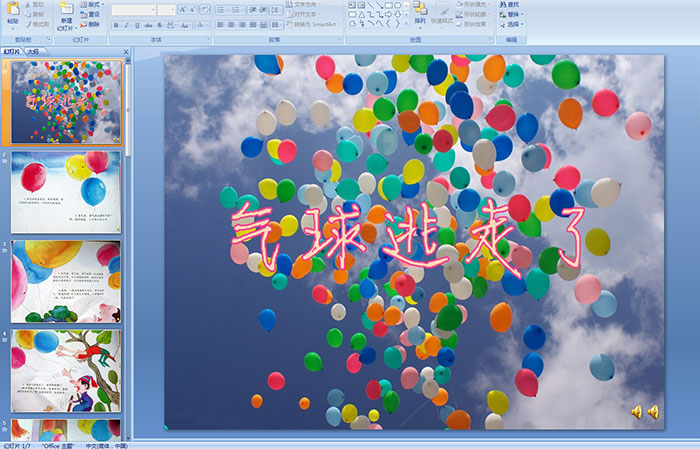Viewport: 700px width, 449px height.
Task: Select the Format Painter (格式刷) brush
Action: point(37,24)
